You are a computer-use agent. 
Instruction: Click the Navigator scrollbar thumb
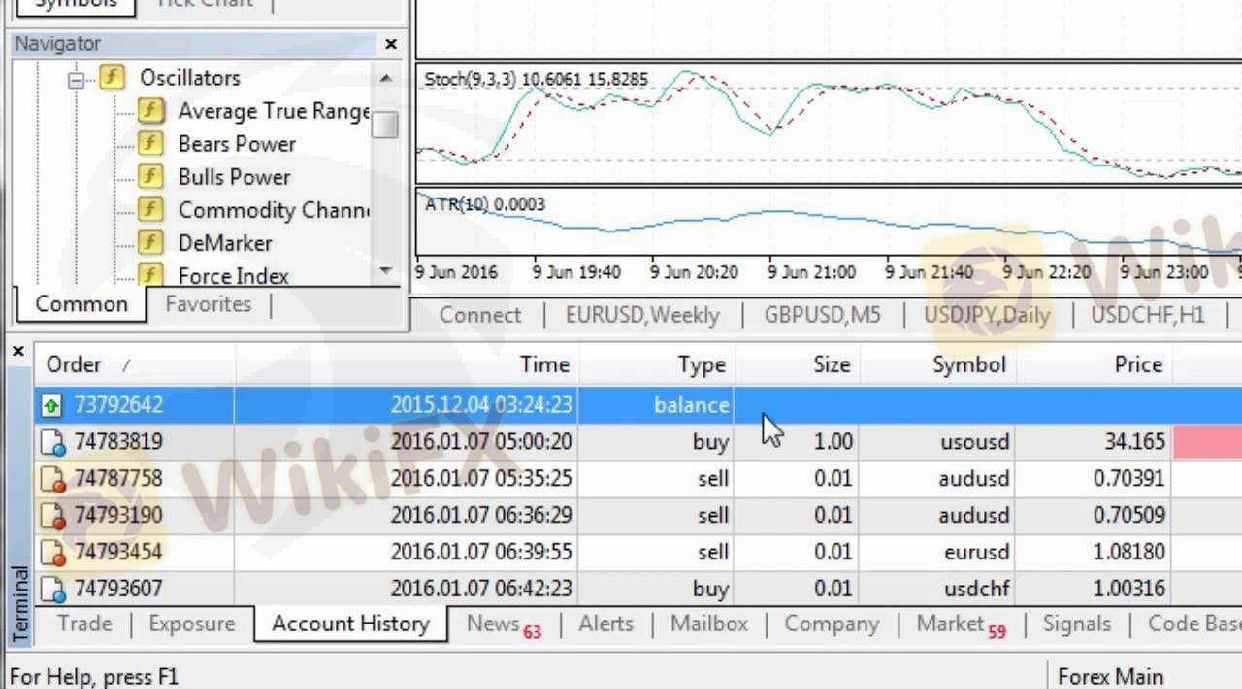click(x=386, y=124)
